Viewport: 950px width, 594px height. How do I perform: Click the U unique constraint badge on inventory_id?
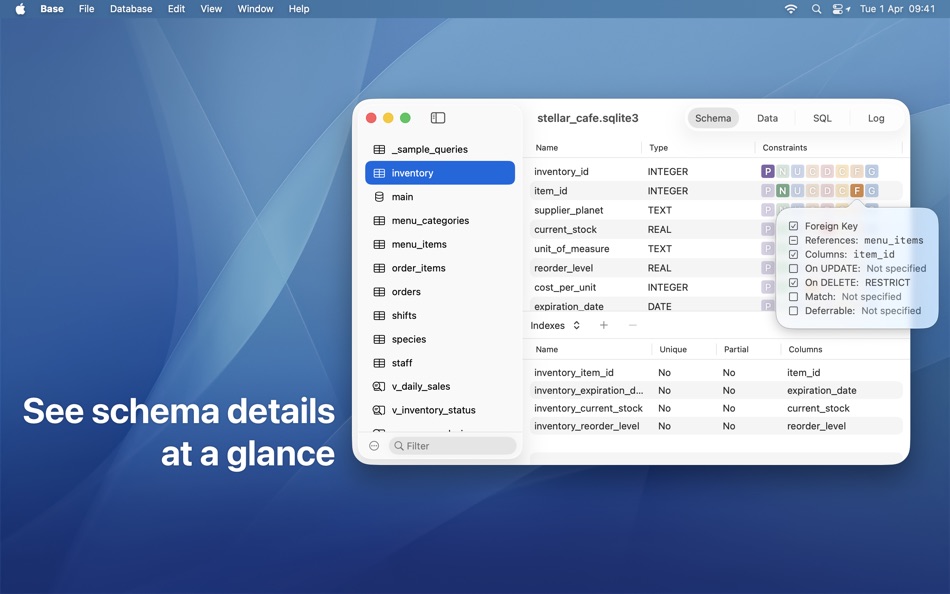pos(798,171)
